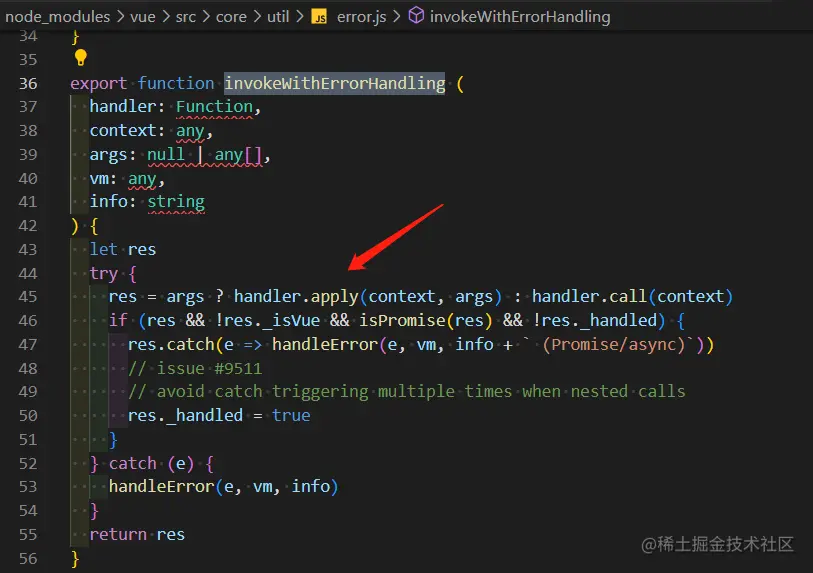Image resolution: width=813 pixels, height=573 pixels.
Task: Click '_isVue' property on line 46
Action: click(291, 320)
